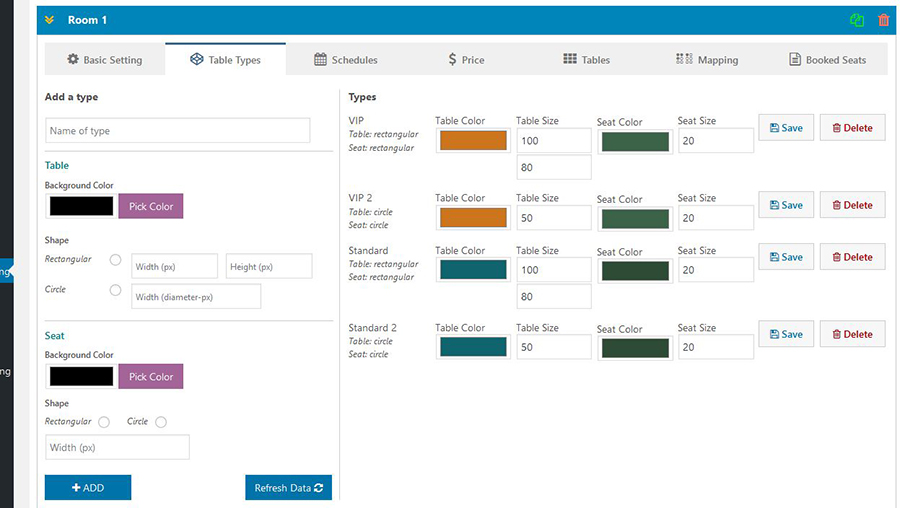
Task: Collapse the Room 1 panel chevron
Action: pos(48,20)
